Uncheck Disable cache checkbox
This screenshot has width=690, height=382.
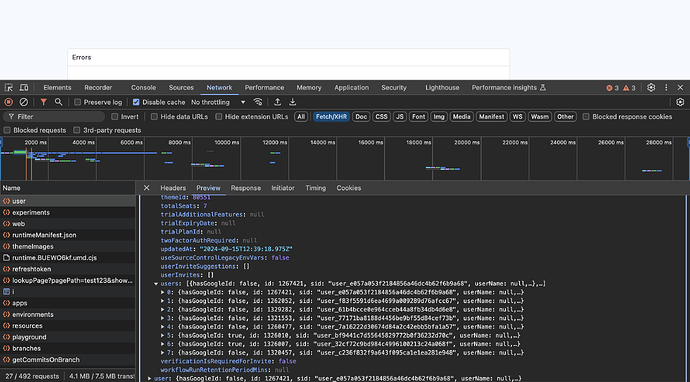(x=136, y=102)
